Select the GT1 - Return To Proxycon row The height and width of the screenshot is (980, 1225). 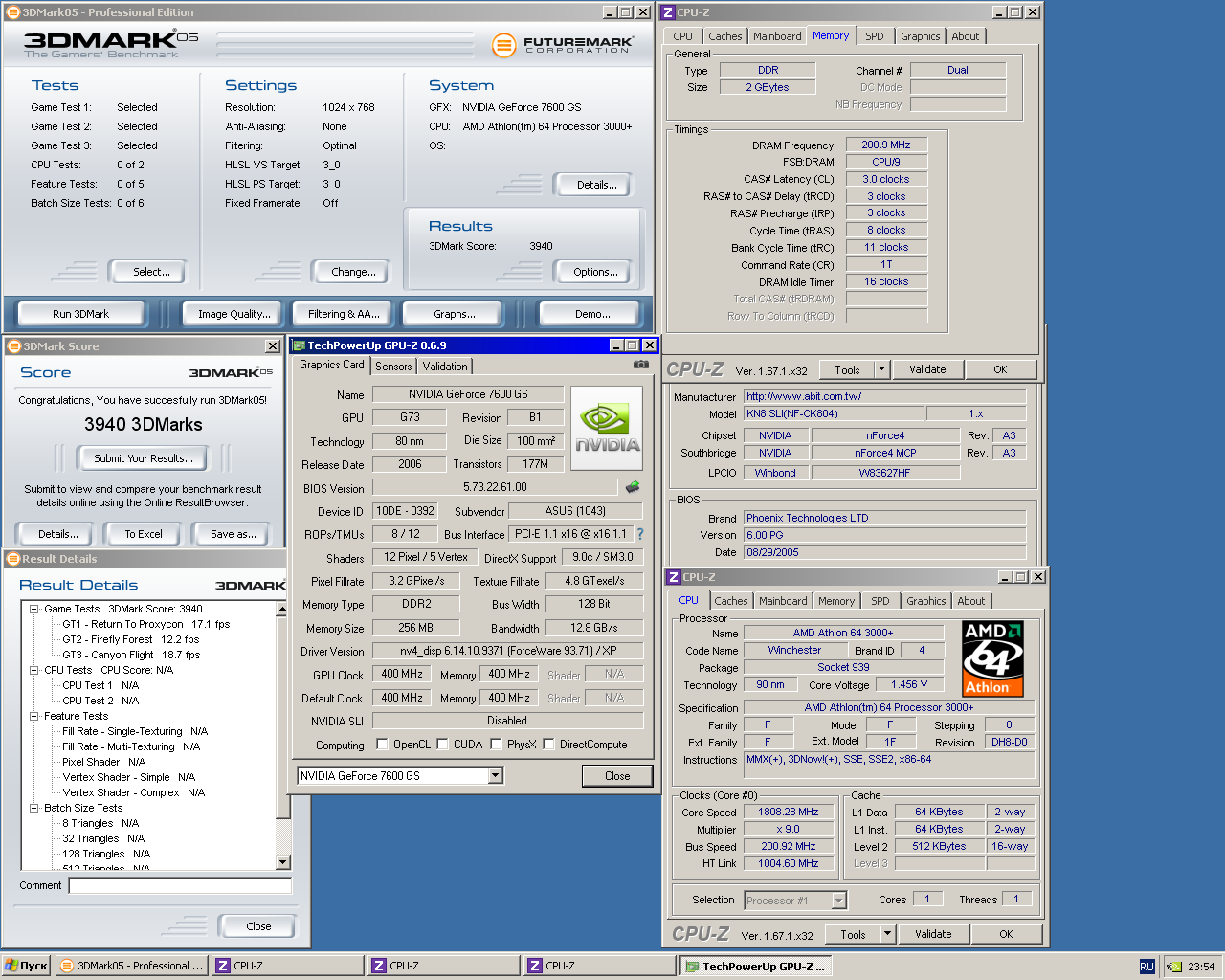pyautogui.click(x=146, y=624)
